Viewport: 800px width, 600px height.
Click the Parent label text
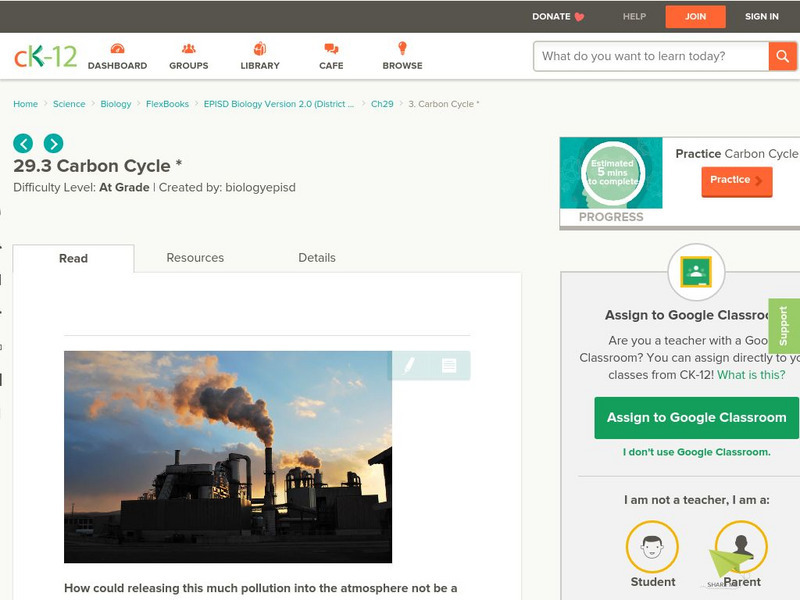click(742, 582)
